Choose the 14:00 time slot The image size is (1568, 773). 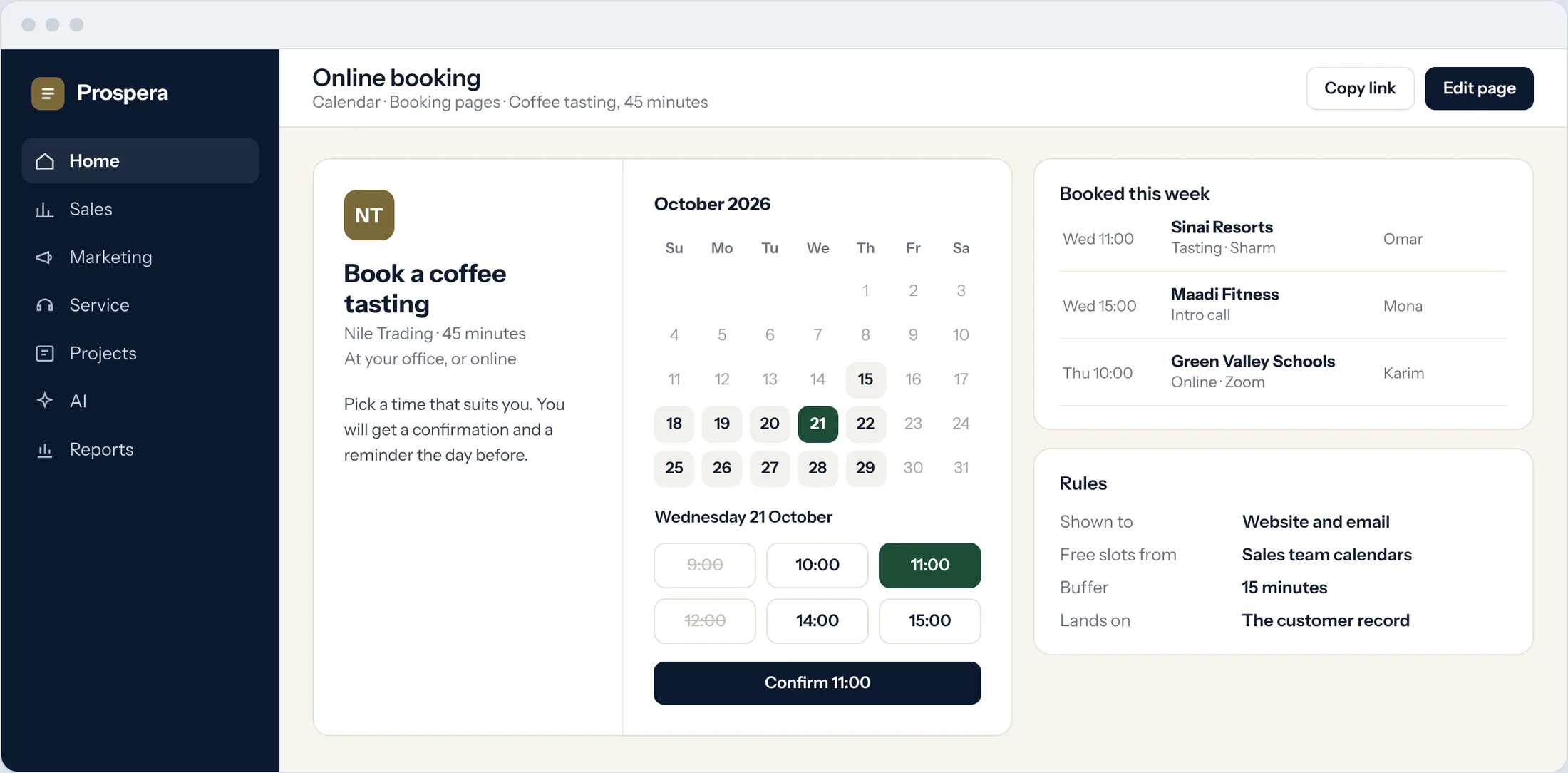point(817,621)
